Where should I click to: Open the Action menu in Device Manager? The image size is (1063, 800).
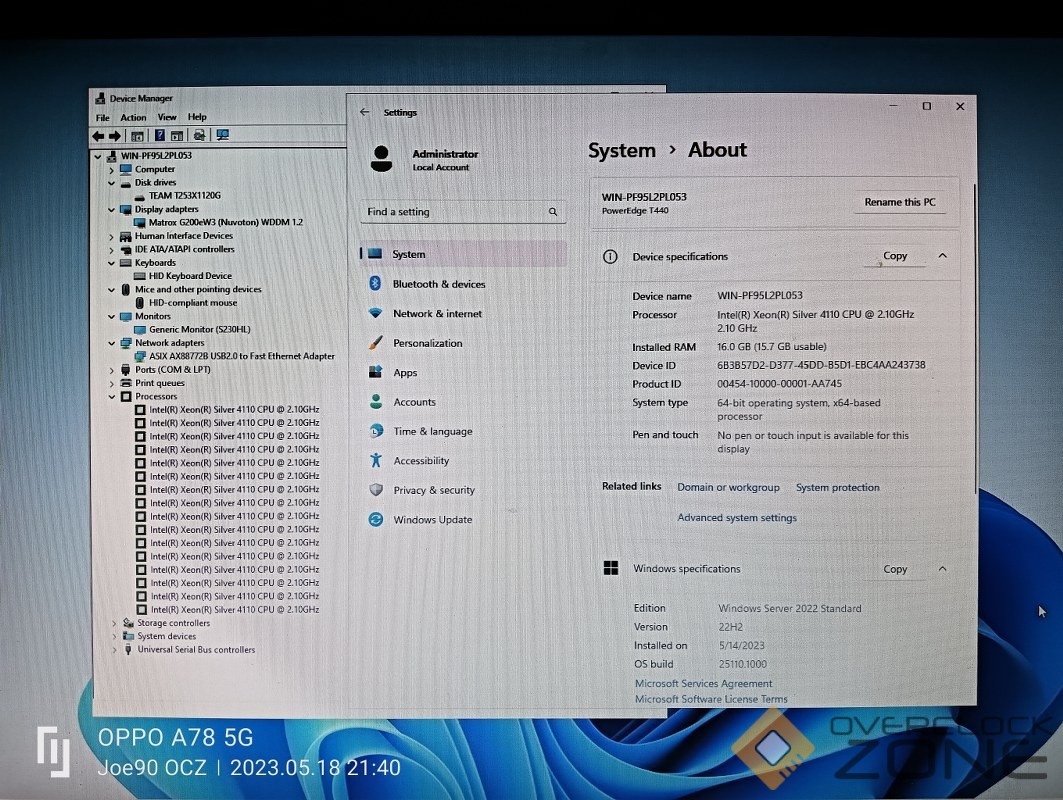click(133, 117)
